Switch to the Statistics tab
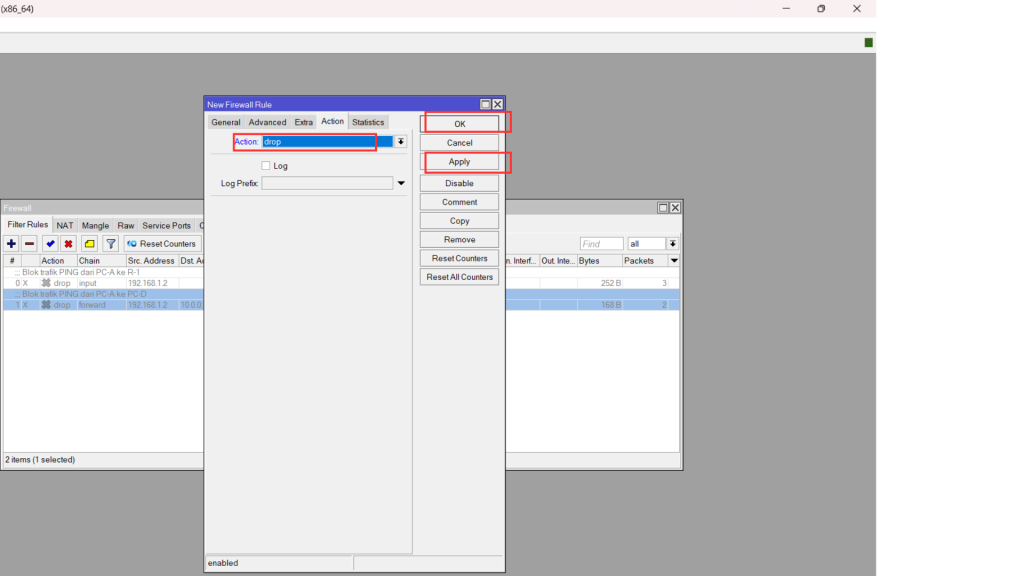1024x576 pixels. 368,122
